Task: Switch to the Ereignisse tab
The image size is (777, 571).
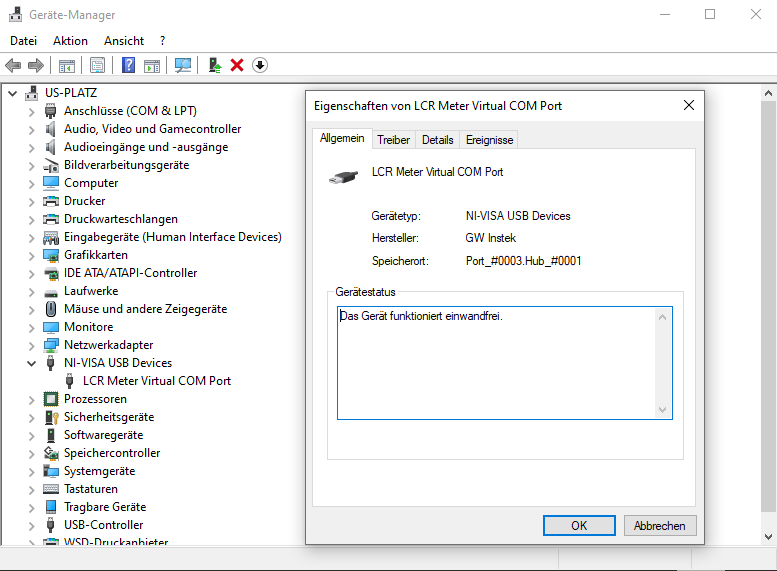Action: (489, 140)
